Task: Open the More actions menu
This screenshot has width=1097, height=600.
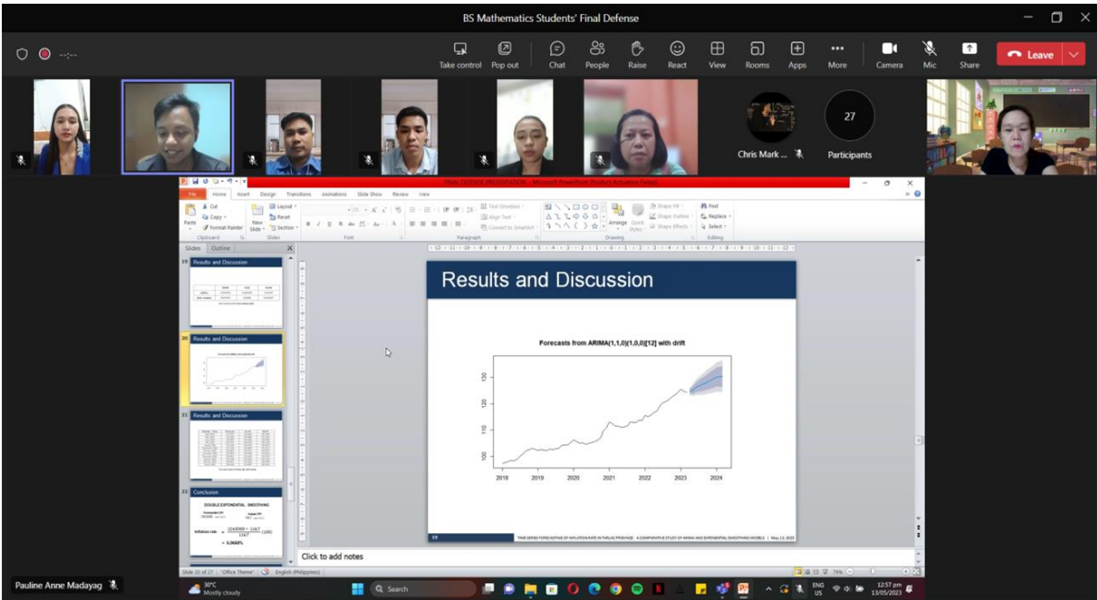Action: (837, 54)
